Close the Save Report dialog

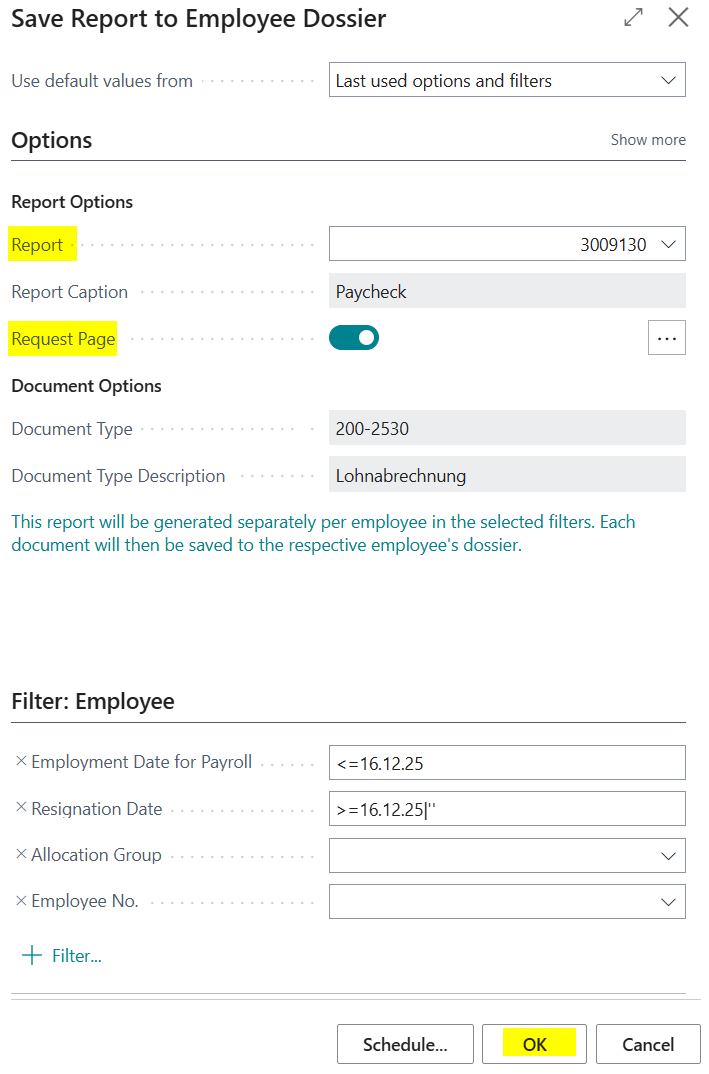point(679,18)
